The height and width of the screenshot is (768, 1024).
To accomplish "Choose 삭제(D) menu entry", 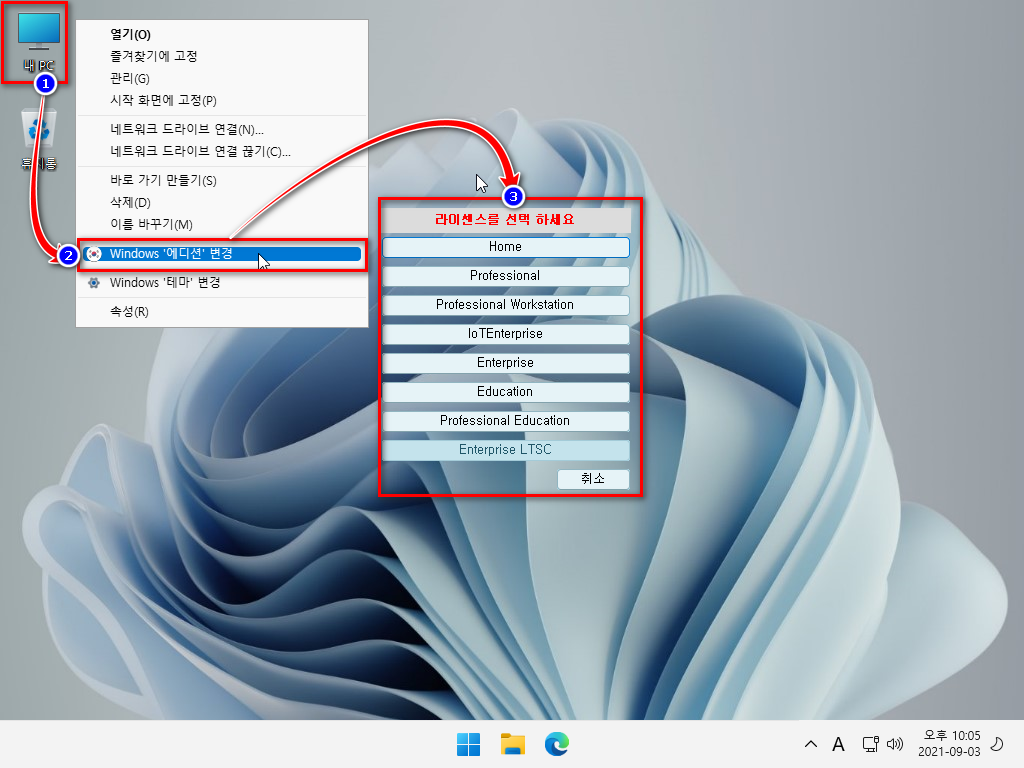I will 222,202.
